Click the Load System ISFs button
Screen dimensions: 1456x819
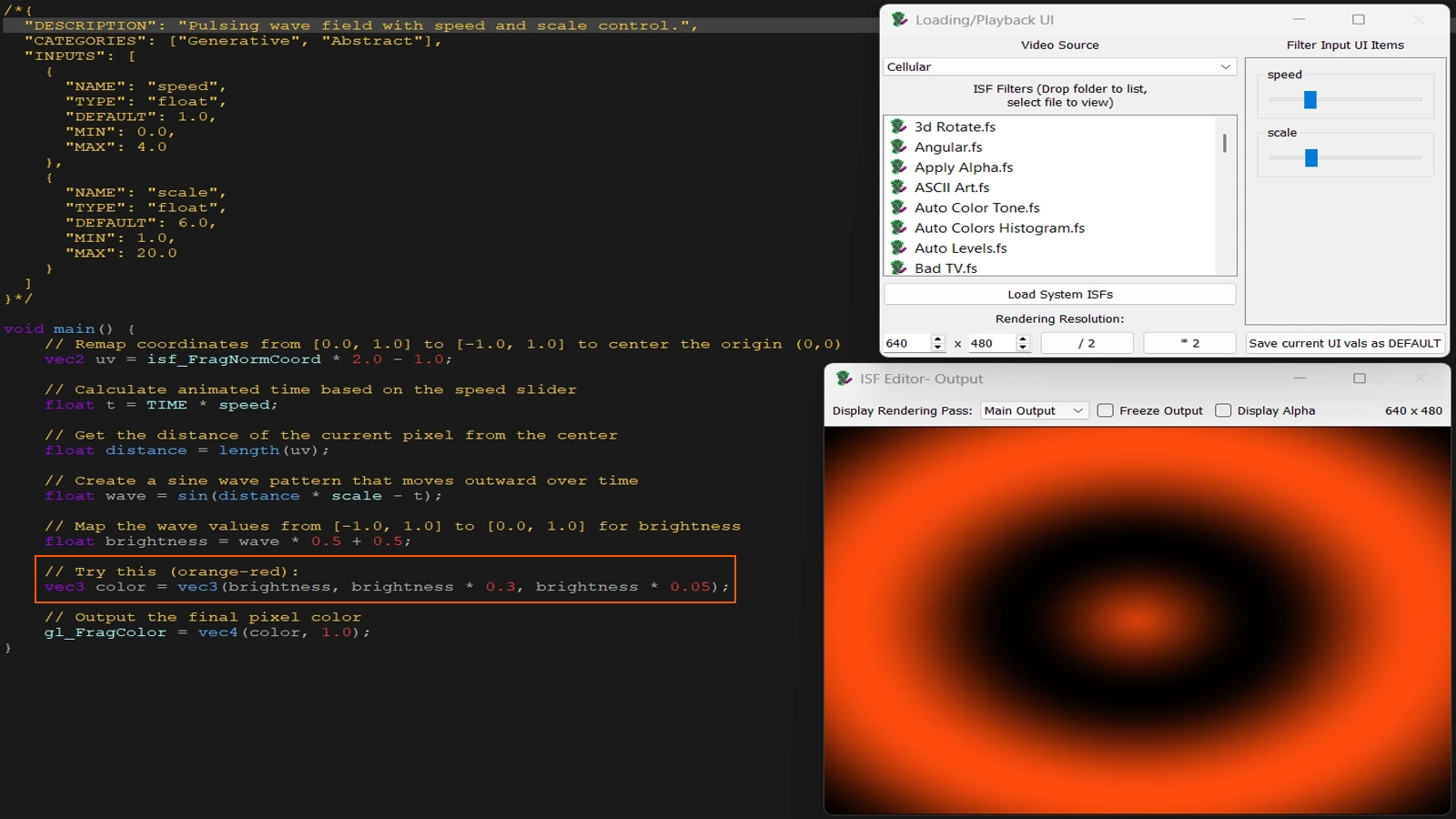(1059, 294)
